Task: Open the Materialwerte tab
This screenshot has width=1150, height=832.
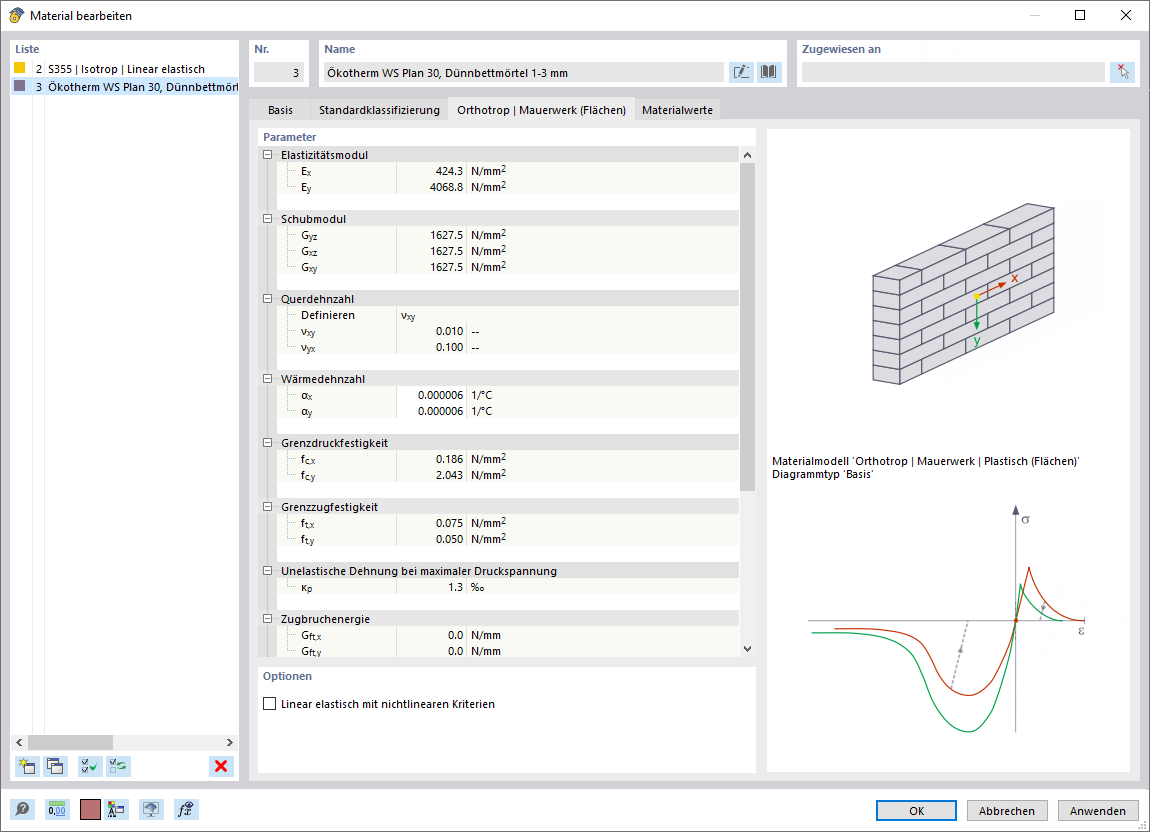Action: (x=677, y=109)
